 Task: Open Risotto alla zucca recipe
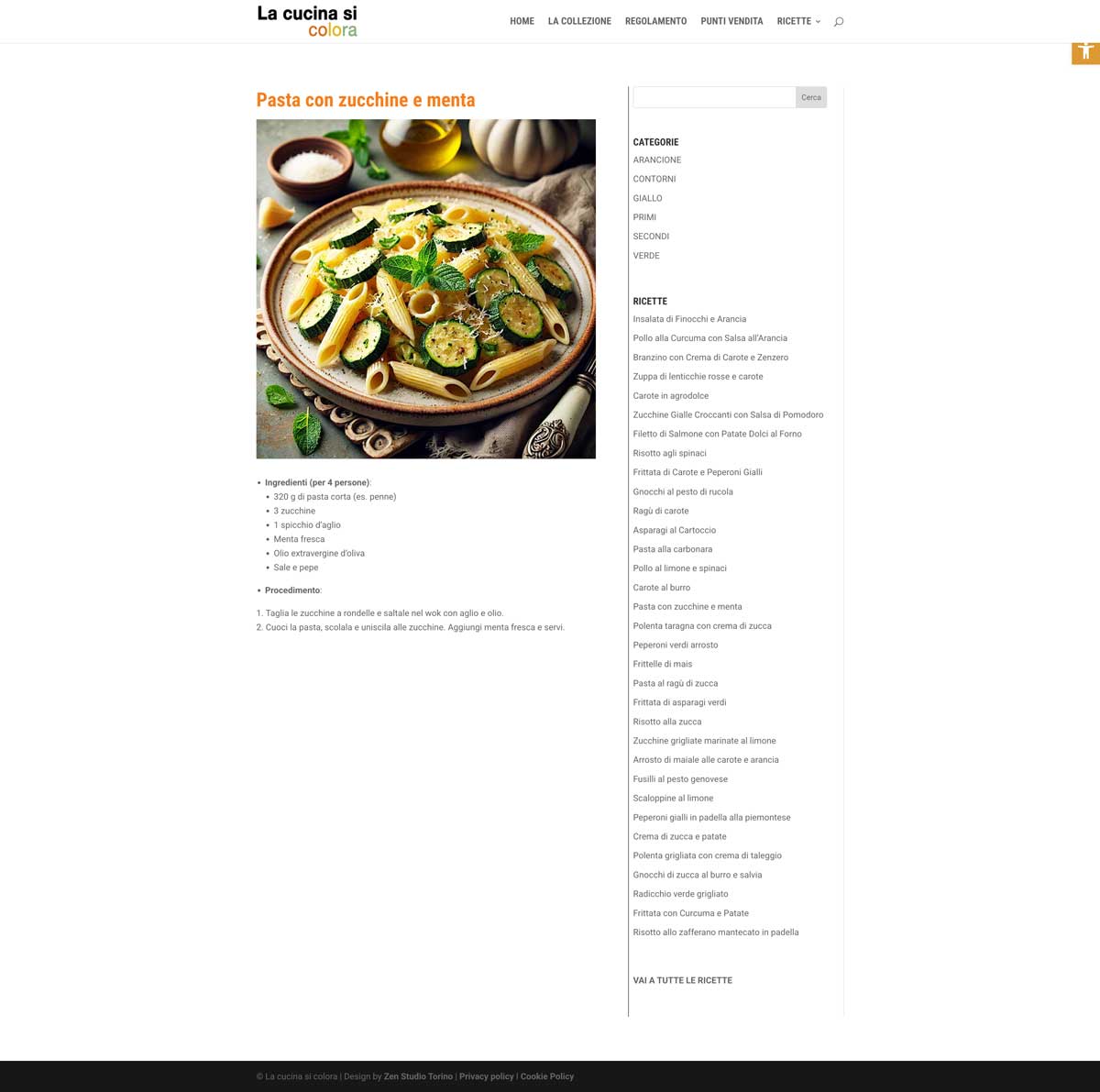pyautogui.click(x=667, y=722)
